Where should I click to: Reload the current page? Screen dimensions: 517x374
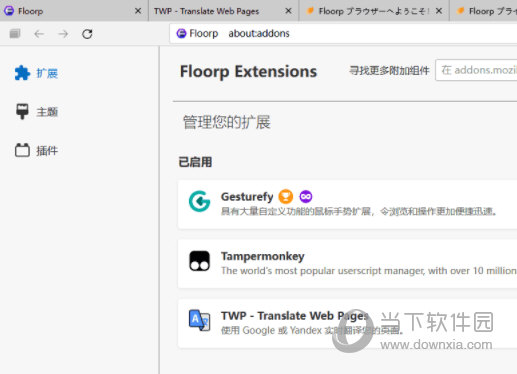pos(87,34)
